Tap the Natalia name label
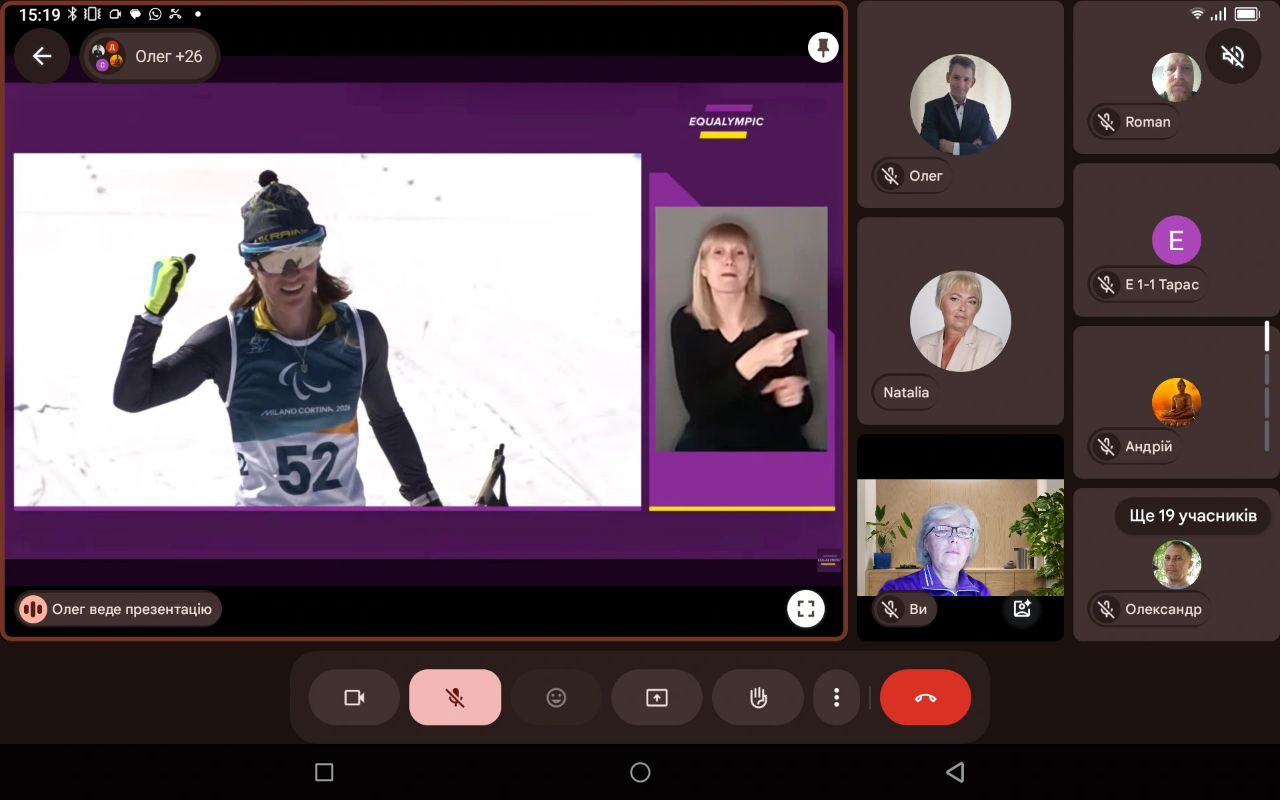Screen dimensions: 1280x800 pos(906,393)
